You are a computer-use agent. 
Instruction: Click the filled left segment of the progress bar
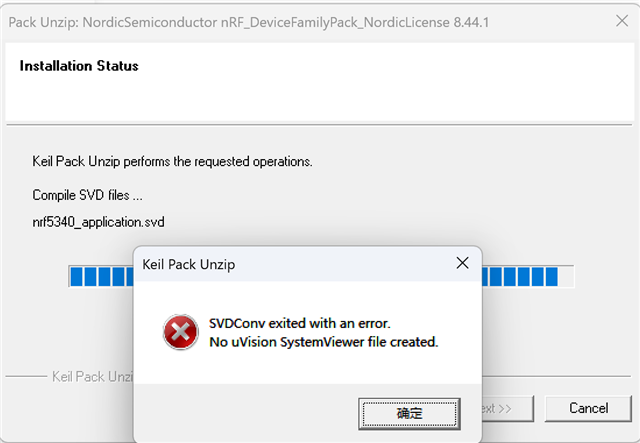click(x=102, y=276)
